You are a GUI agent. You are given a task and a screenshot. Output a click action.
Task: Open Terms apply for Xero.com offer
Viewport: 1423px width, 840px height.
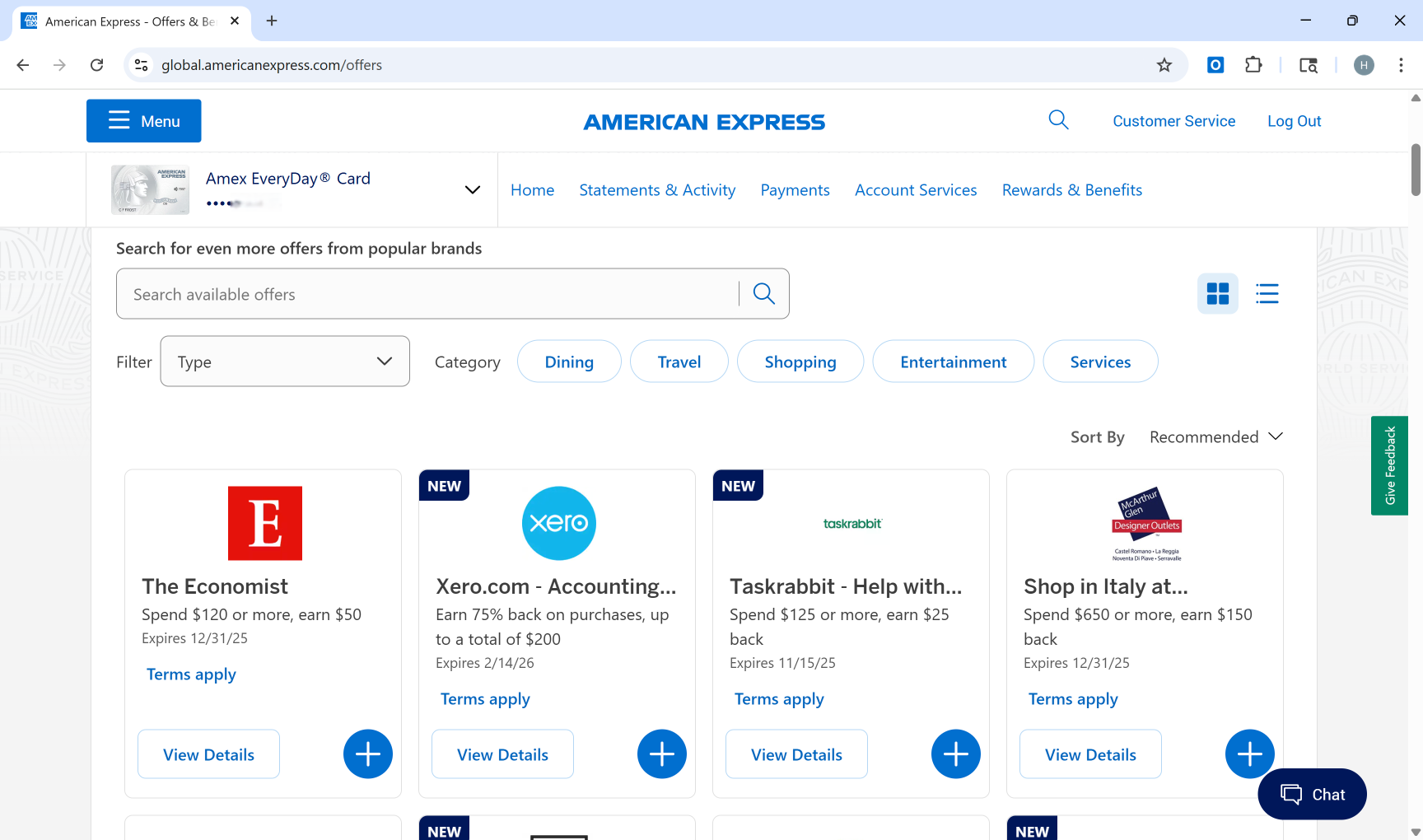[x=485, y=699]
